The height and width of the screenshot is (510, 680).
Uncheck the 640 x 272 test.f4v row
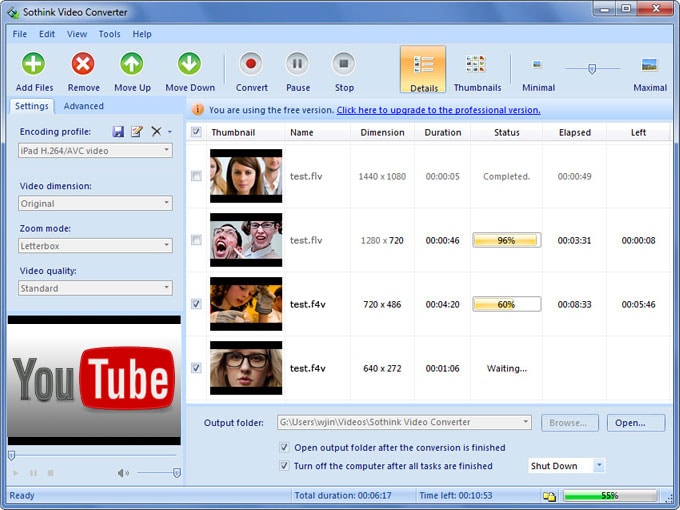click(196, 368)
